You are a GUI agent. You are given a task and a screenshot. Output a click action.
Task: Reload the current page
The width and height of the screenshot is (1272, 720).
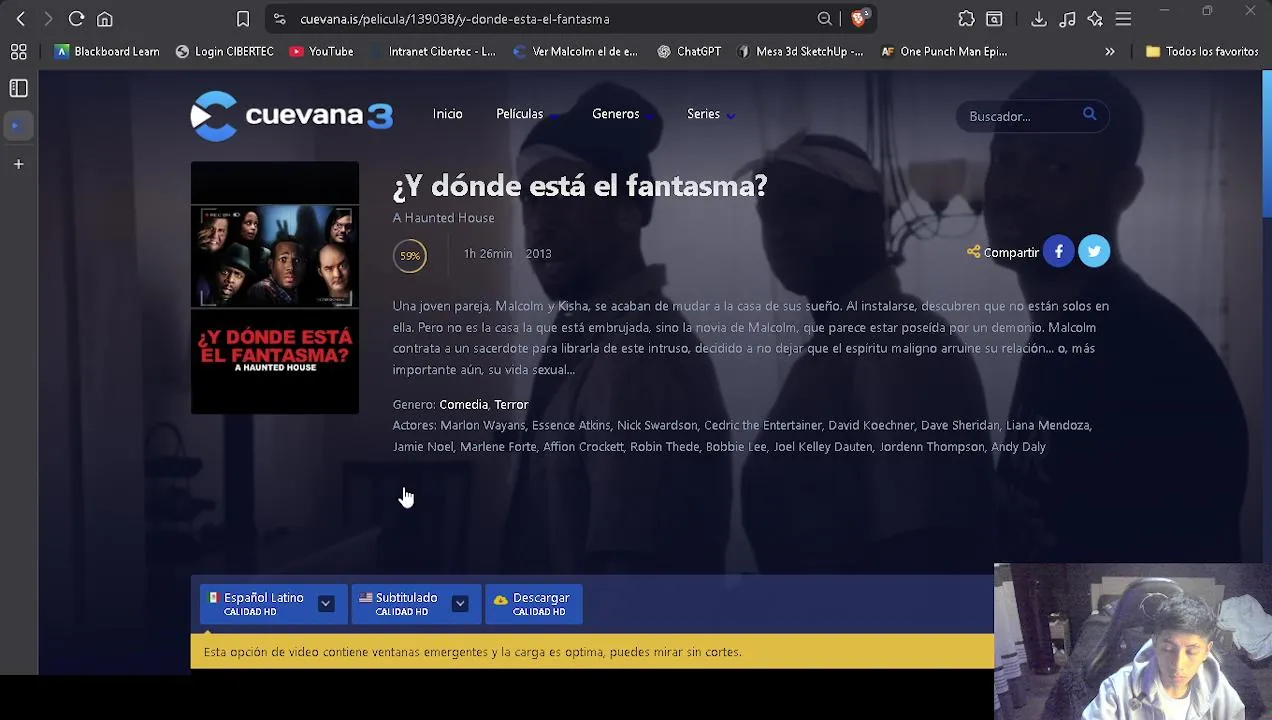76,19
